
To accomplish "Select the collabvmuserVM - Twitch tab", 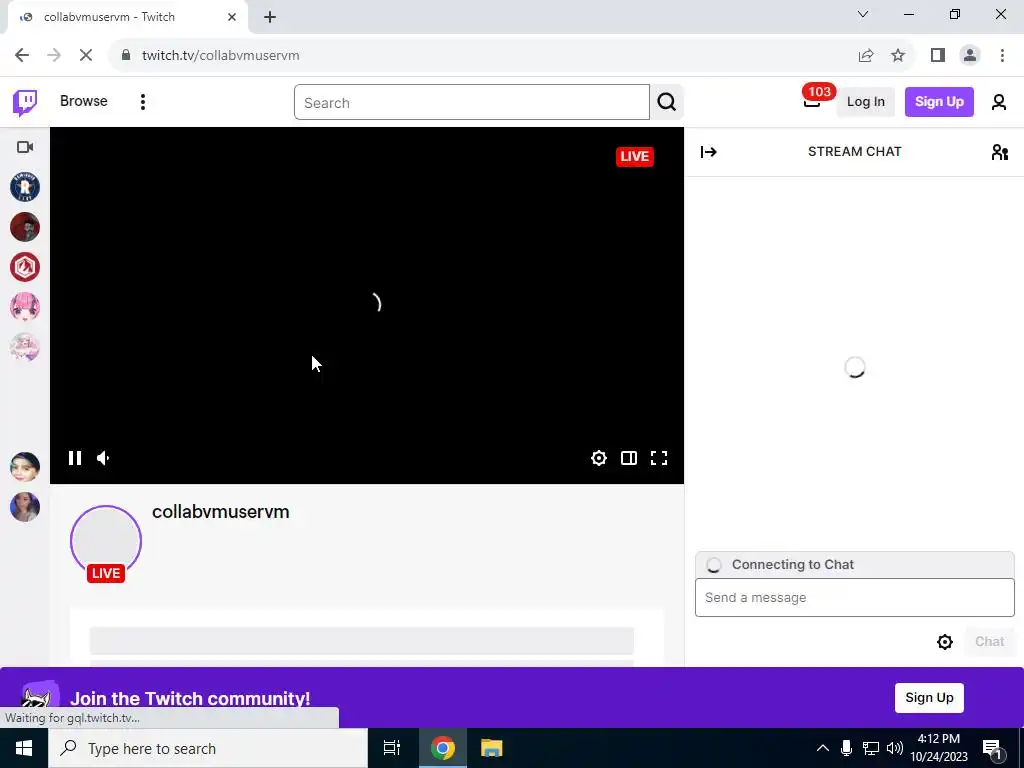I will [x=127, y=17].
